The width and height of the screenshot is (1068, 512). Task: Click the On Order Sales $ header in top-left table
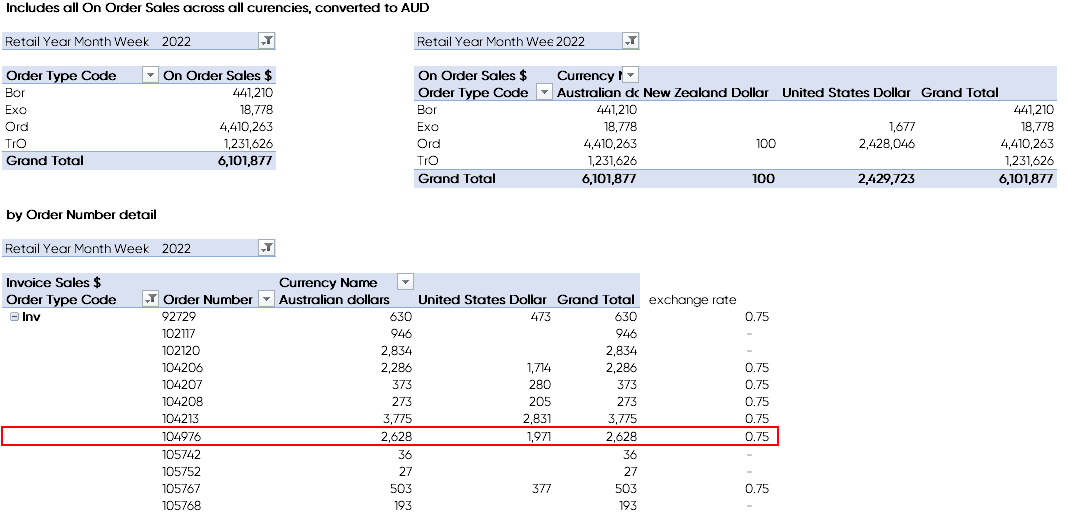217,75
